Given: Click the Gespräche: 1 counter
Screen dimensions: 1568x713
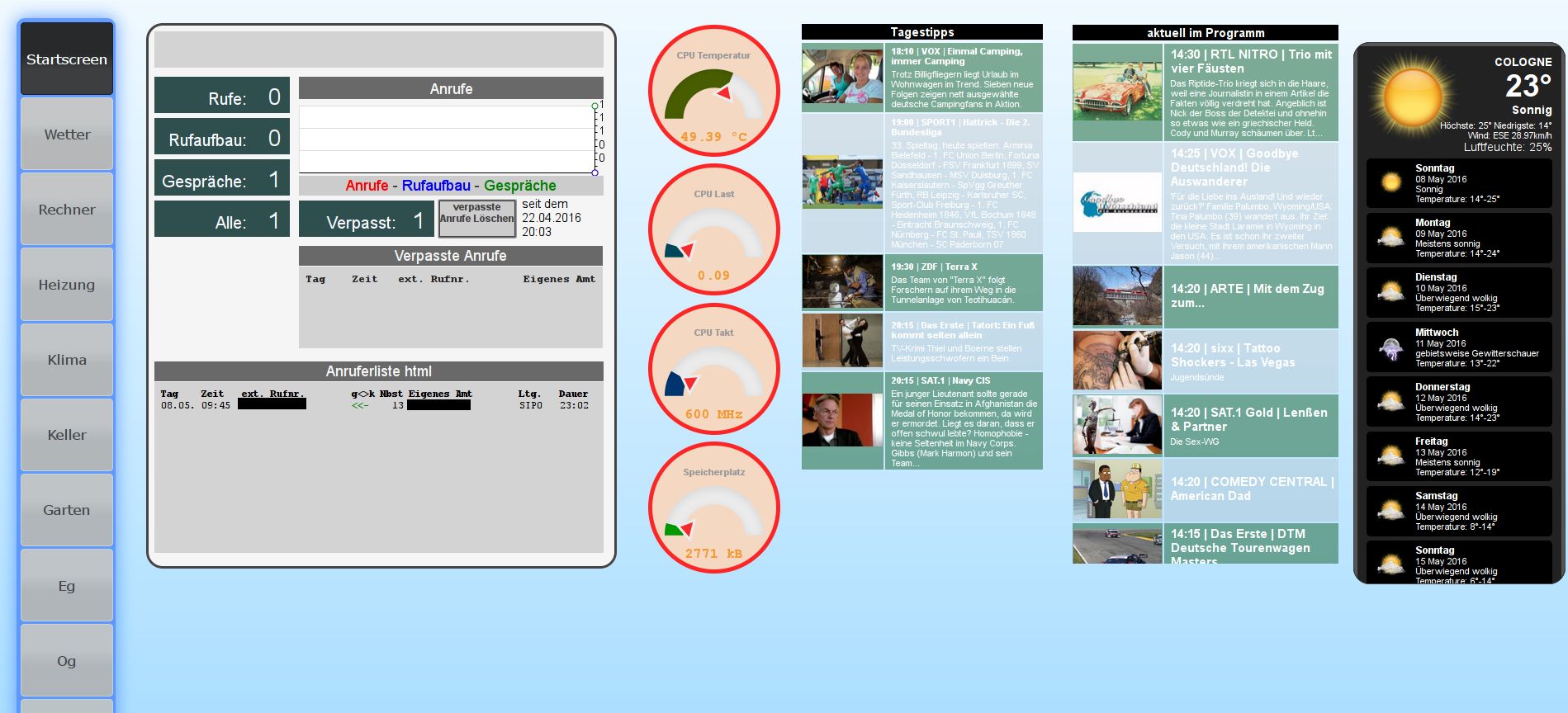Looking at the screenshot, I should click(222, 177).
